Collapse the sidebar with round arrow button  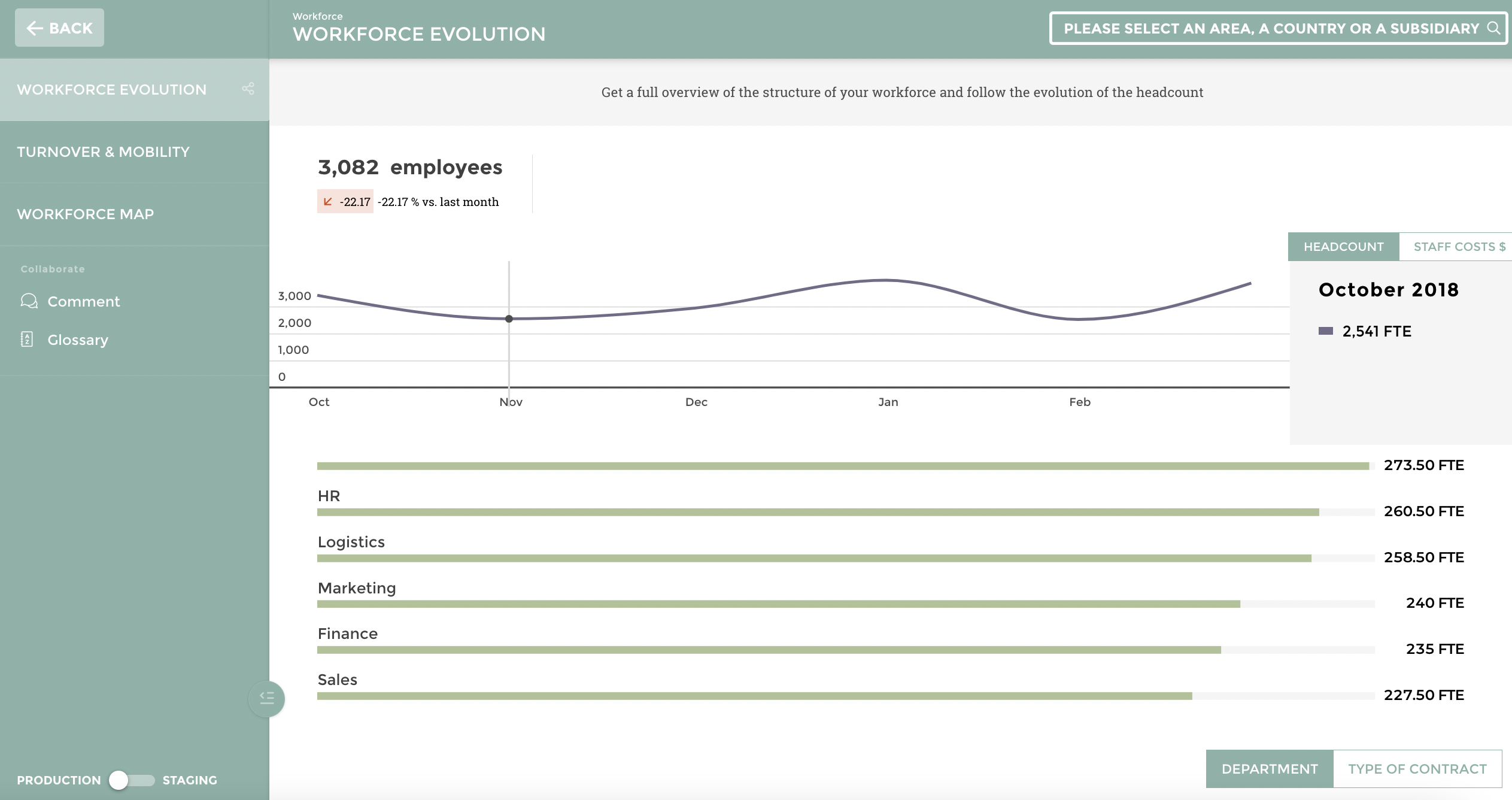point(266,698)
